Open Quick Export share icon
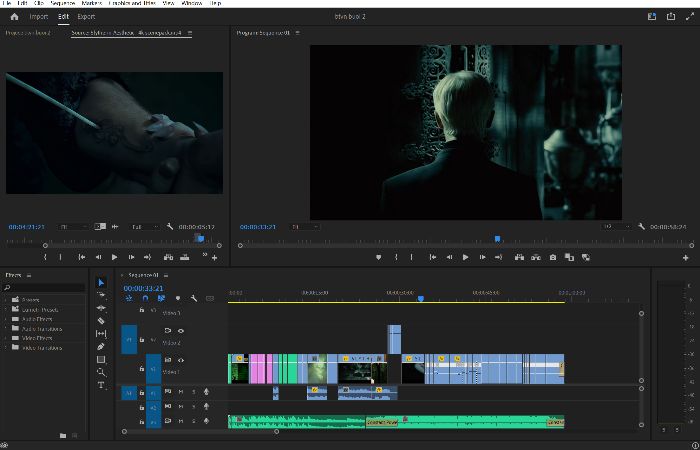700x450 pixels. (671, 17)
